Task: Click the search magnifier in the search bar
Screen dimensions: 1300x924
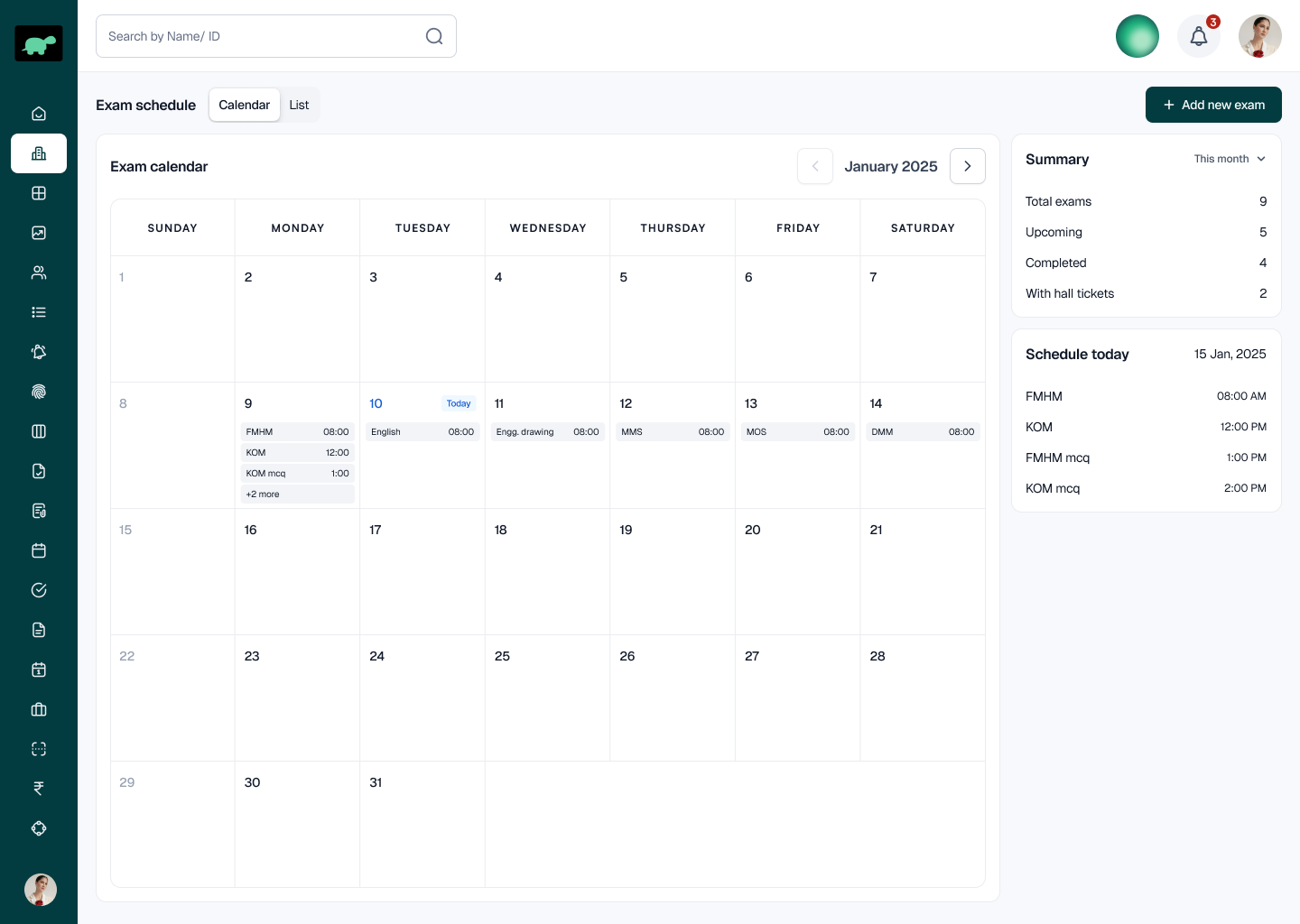Action: point(434,36)
